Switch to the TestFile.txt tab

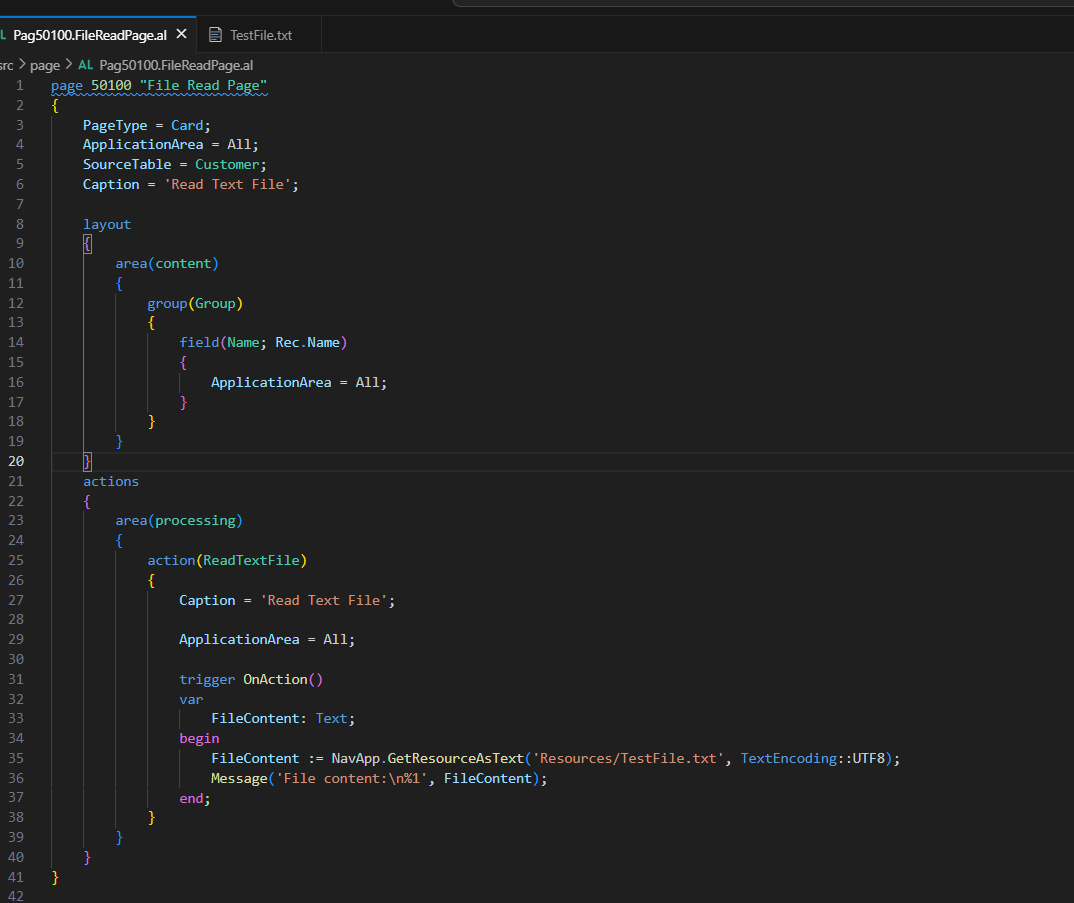(x=260, y=35)
